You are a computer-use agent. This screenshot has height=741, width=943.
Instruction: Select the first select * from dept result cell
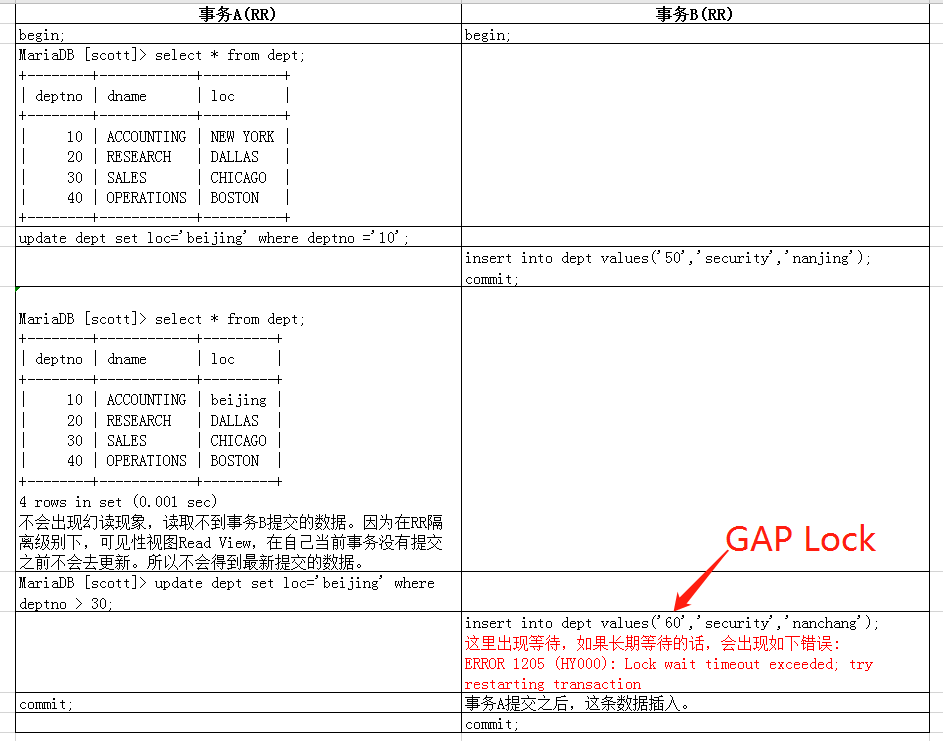(238, 135)
